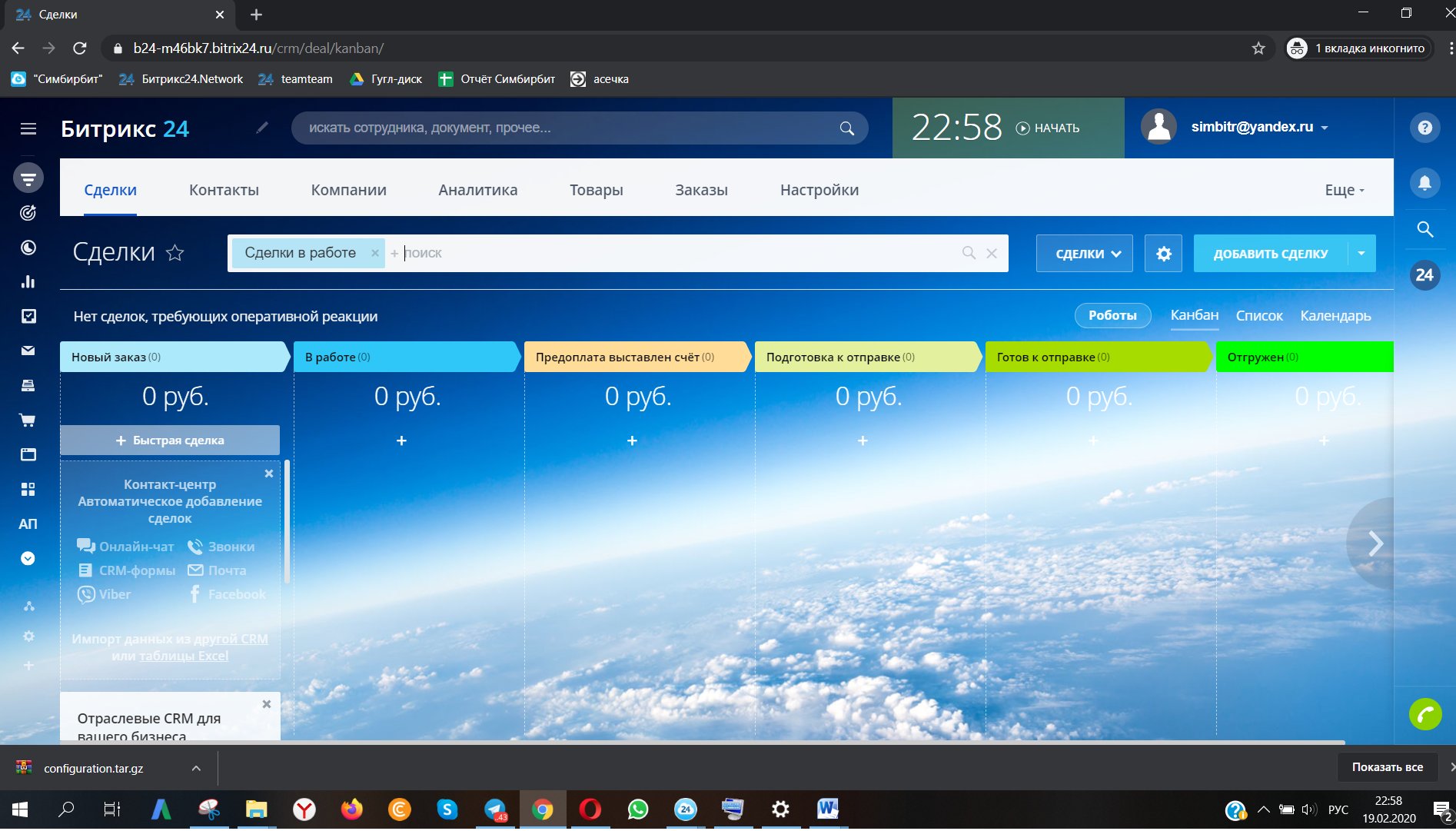Screen dimensions: 1456x831
Task: Follow the другой CRM import link
Action: coord(231,639)
